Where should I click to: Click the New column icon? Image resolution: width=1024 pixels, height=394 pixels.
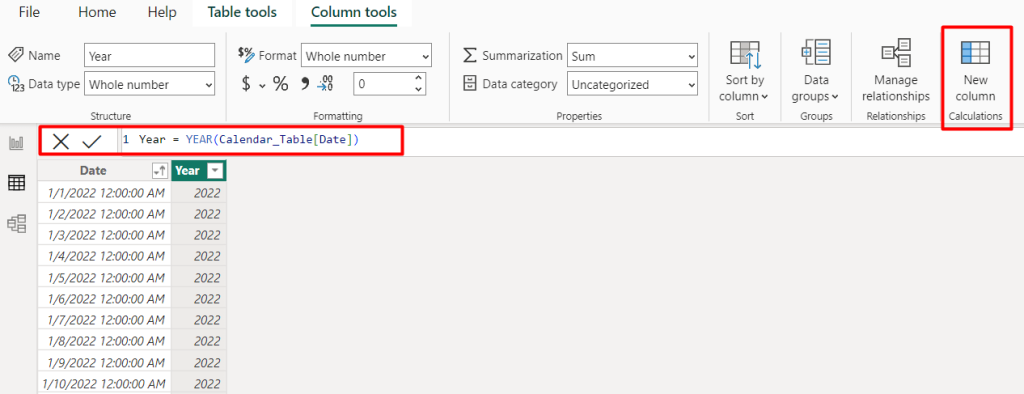pos(975,52)
